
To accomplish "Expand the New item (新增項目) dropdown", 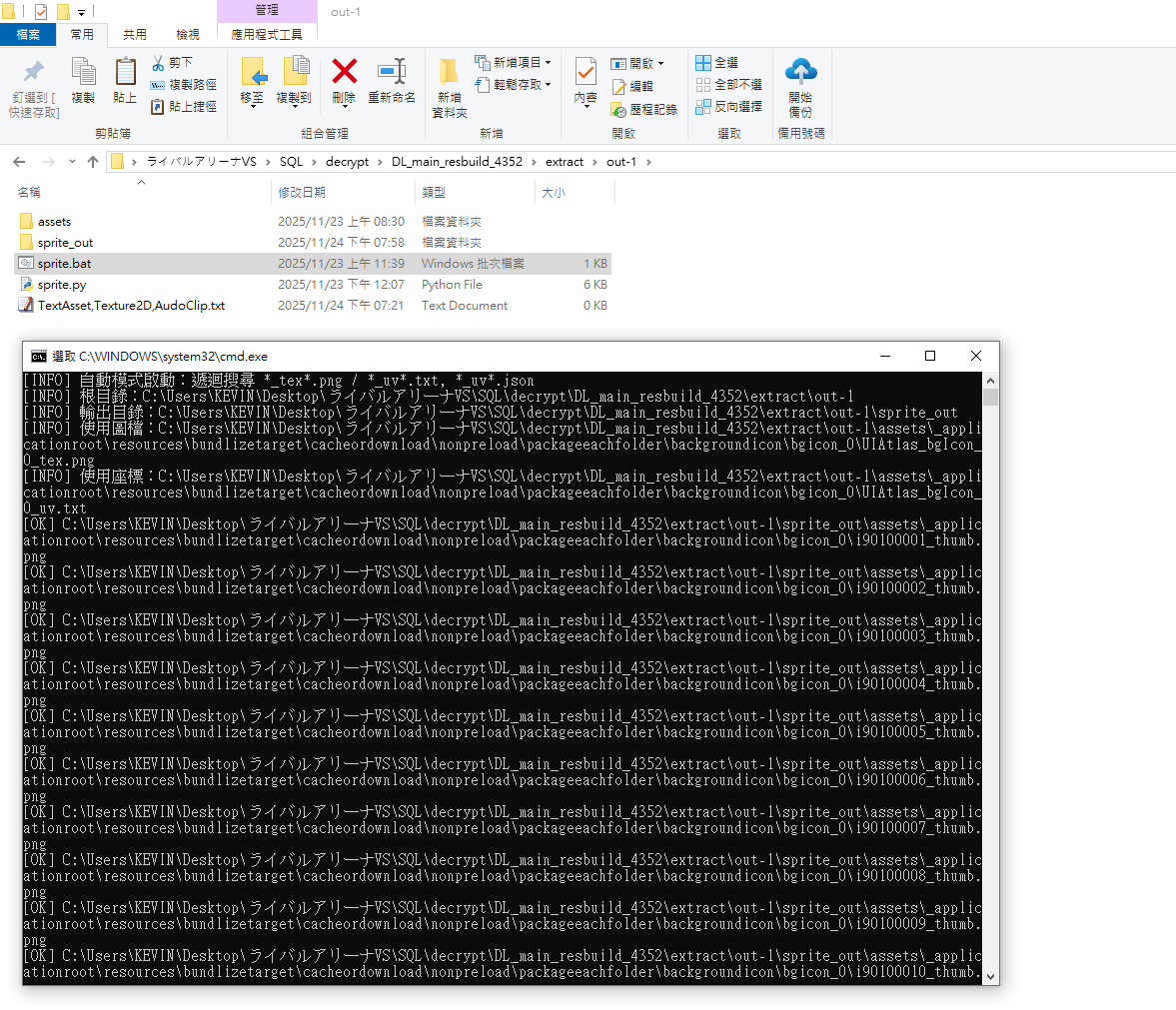I will [549, 63].
